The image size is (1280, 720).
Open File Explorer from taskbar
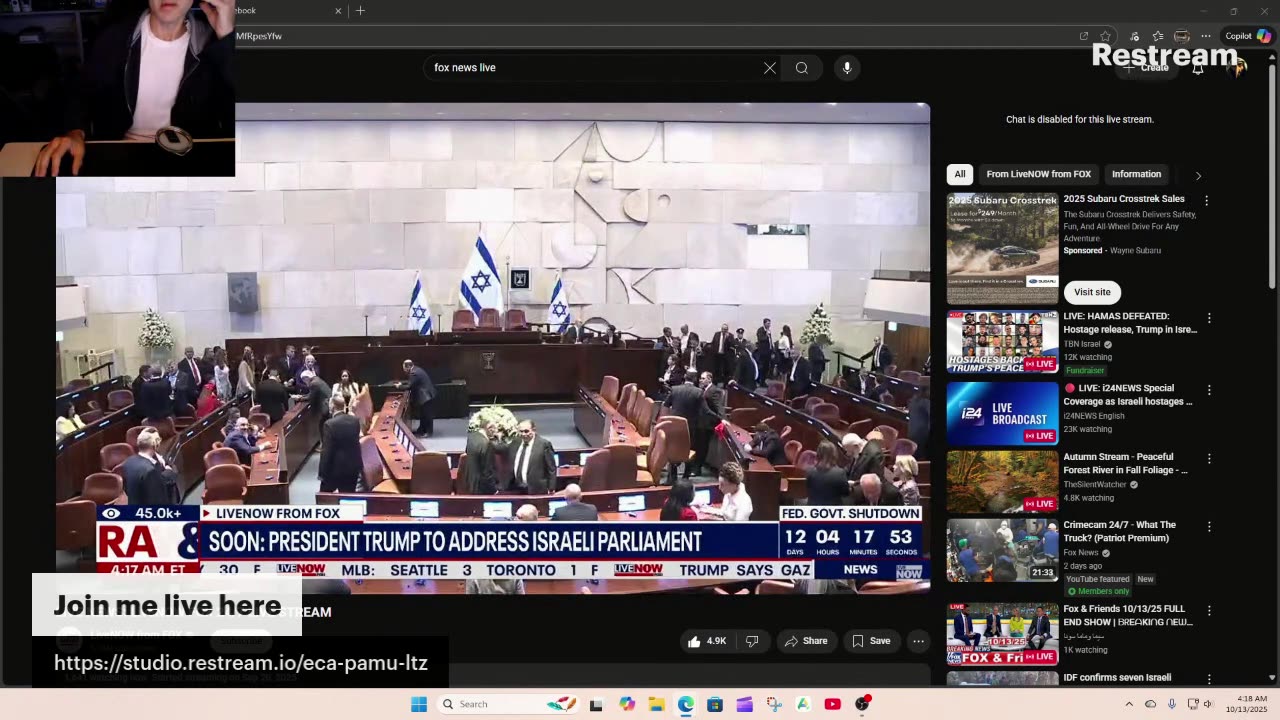tap(656, 704)
